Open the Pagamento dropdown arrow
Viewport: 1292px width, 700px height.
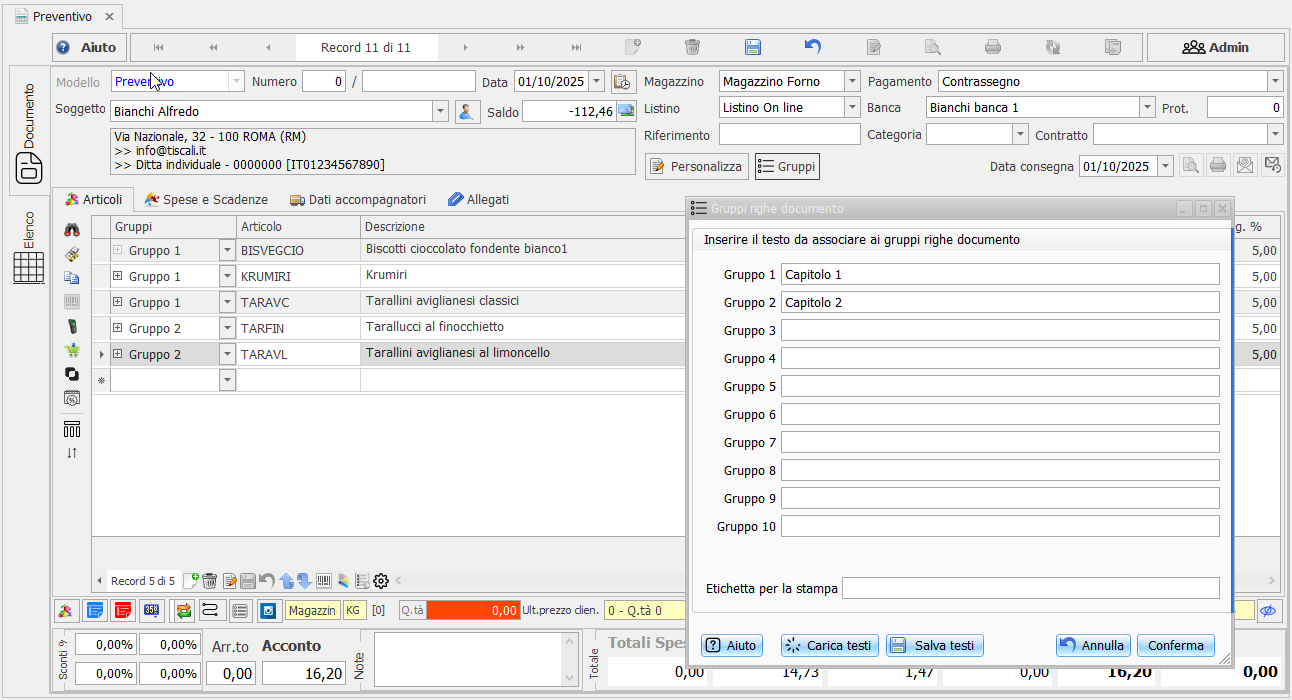1274,82
